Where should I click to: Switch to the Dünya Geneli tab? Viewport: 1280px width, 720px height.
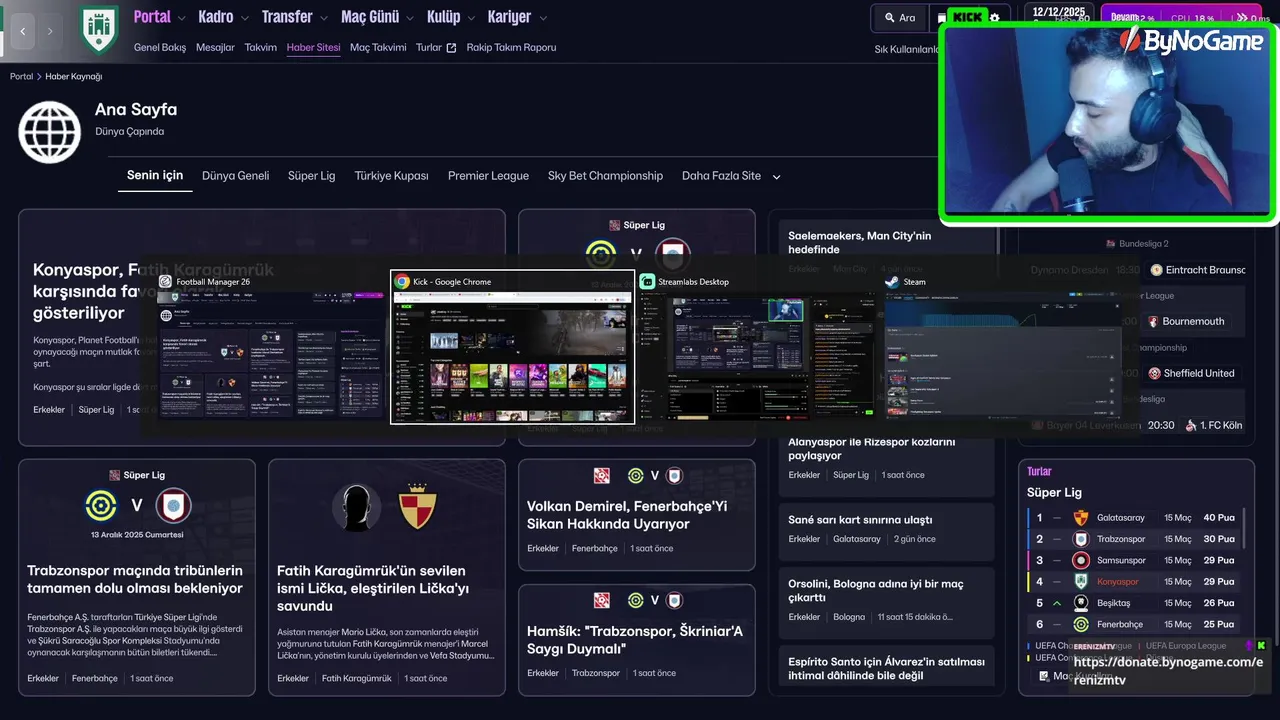[235, 176]
